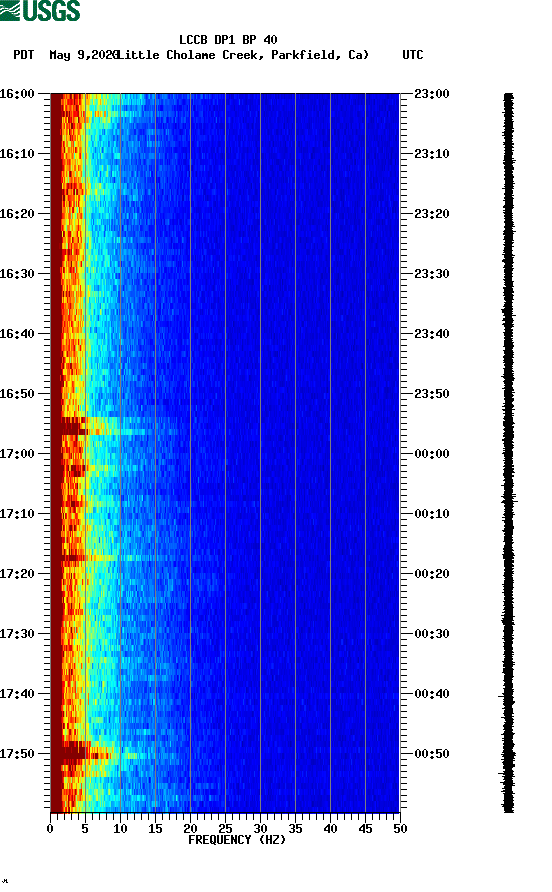Click the '23:10' UTC time label
The image size is (552, 892).
click(432, 154)
